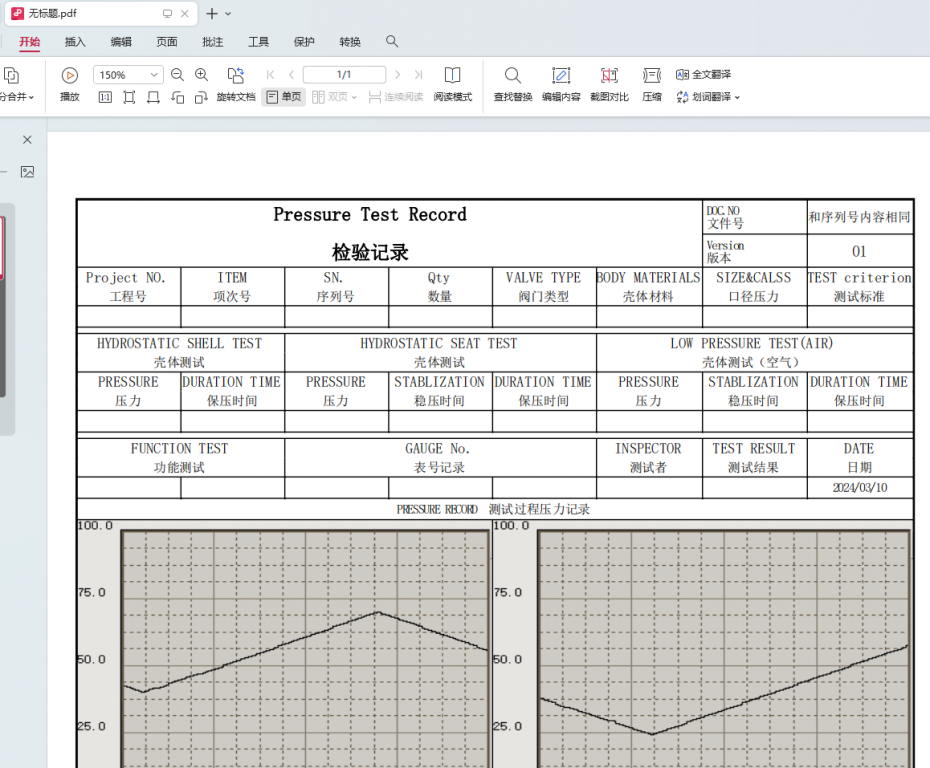Click the 'INSPECTOR' header cell
This screenshot has height=768, width=930.
point(648,457)
